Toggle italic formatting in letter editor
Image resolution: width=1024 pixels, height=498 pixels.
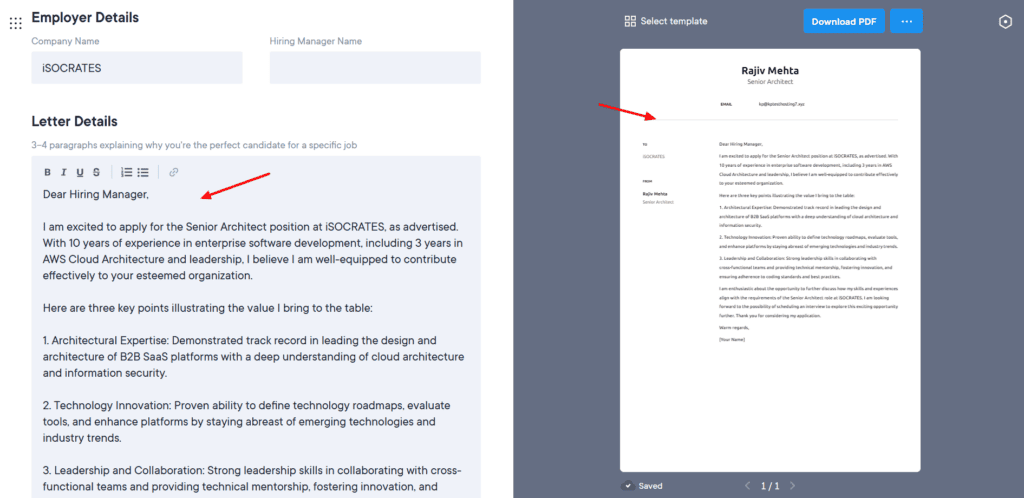[64, 172]
